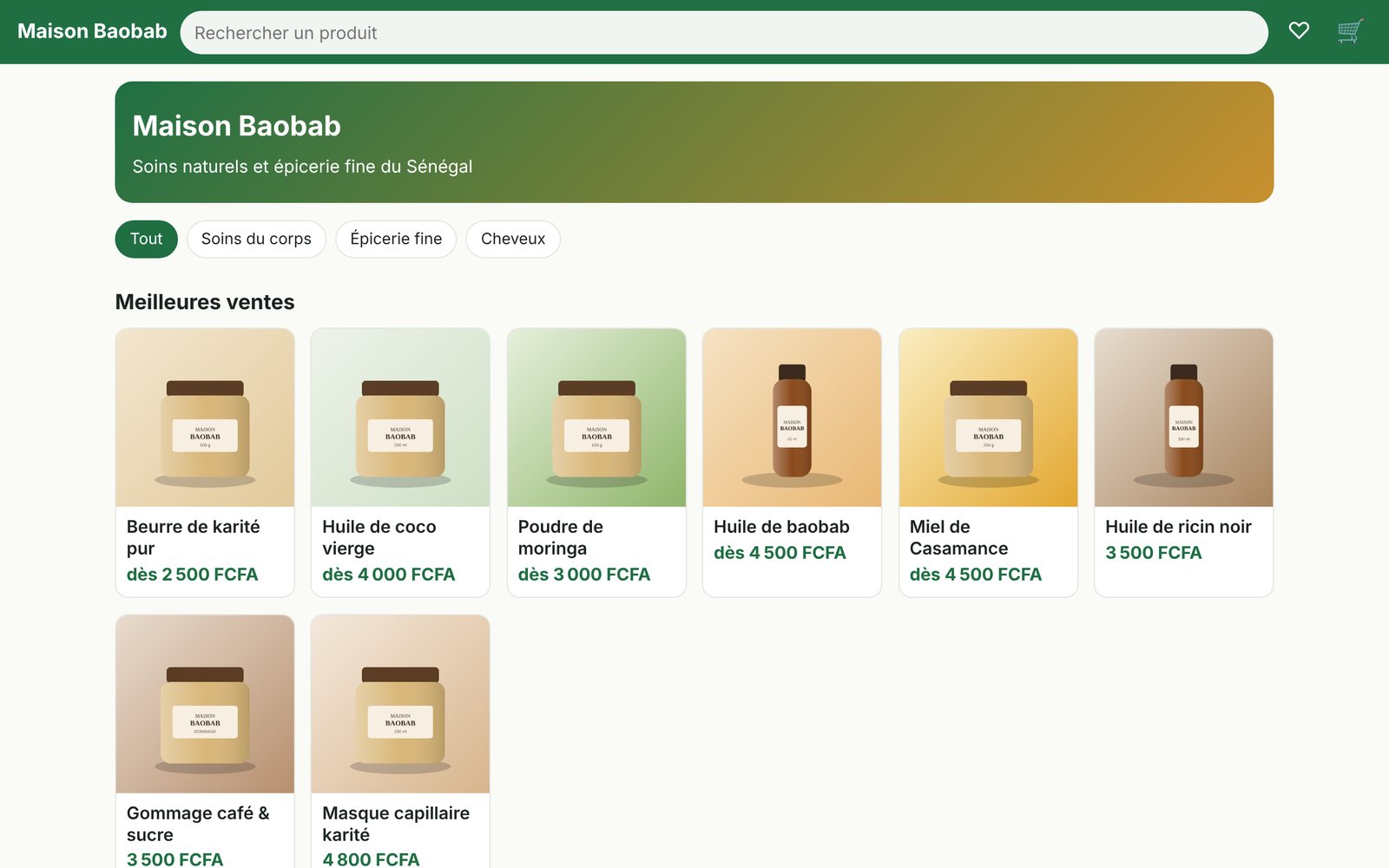Click the price 4 800 FCFA

click(x=371, y=859)
